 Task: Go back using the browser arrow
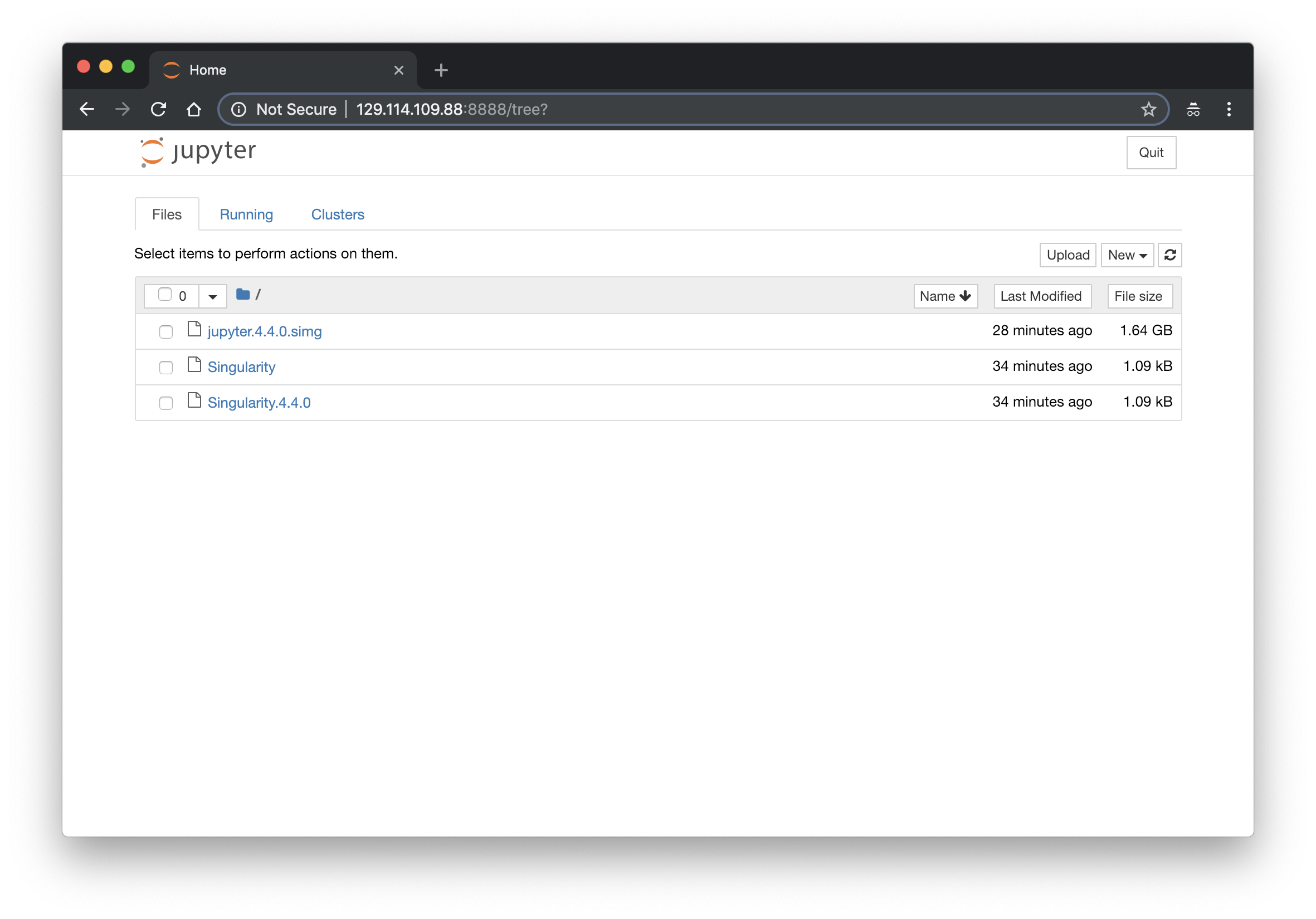click(87, 109)
